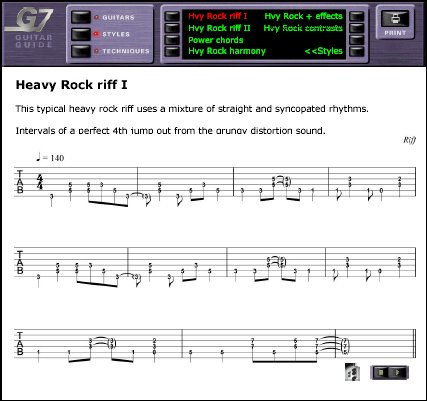Select 'Hvy Rock riff I' in the display
Viewport: 427px width, 401px height.
pyautogui.click(x=218, y=16)
